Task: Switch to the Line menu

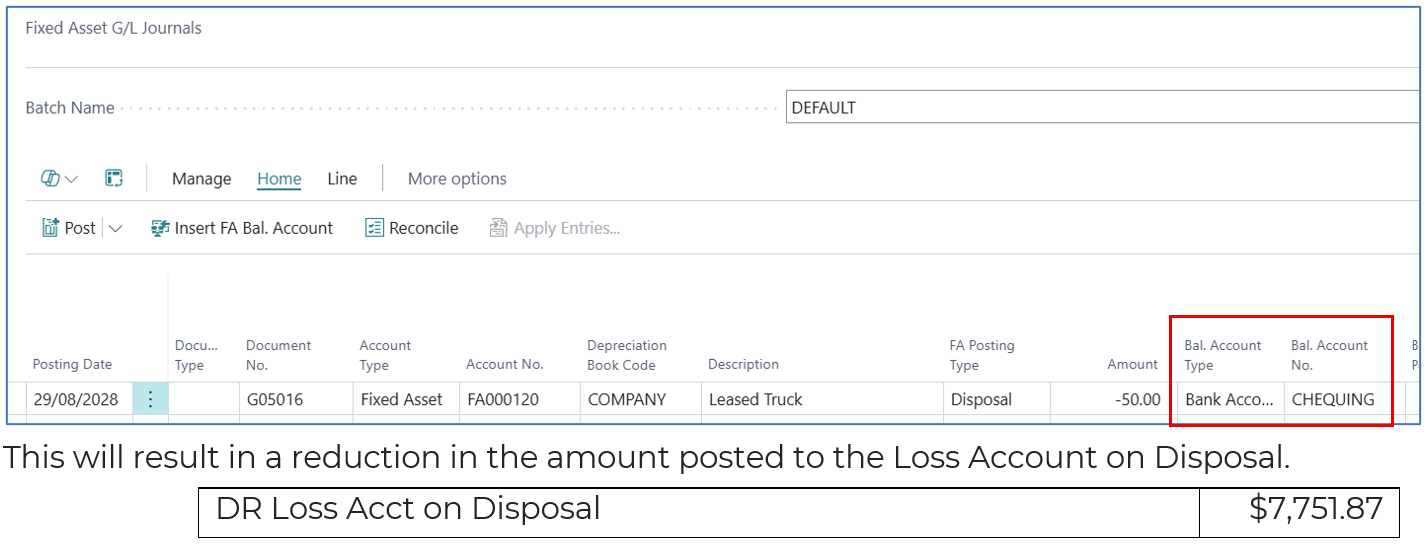Action: click(x=342, y=179)
